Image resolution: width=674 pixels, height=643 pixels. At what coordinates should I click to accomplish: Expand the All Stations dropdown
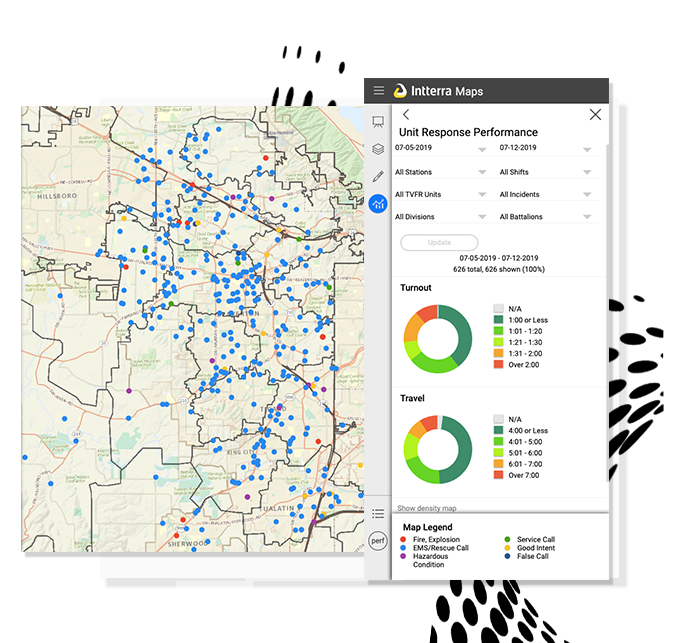tap(441, 172)
